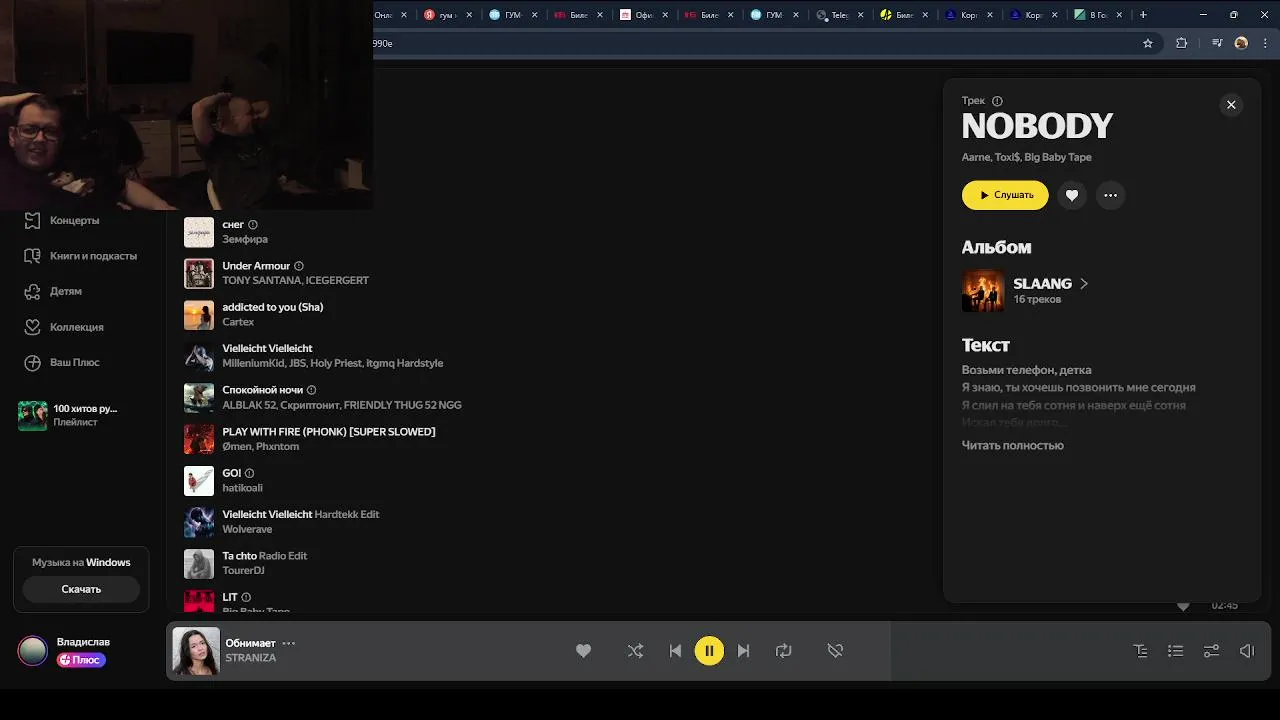Screen dimensions: 1280x720
Task: Click explicit icon next to снег
Action: click(x=253, y=225)
